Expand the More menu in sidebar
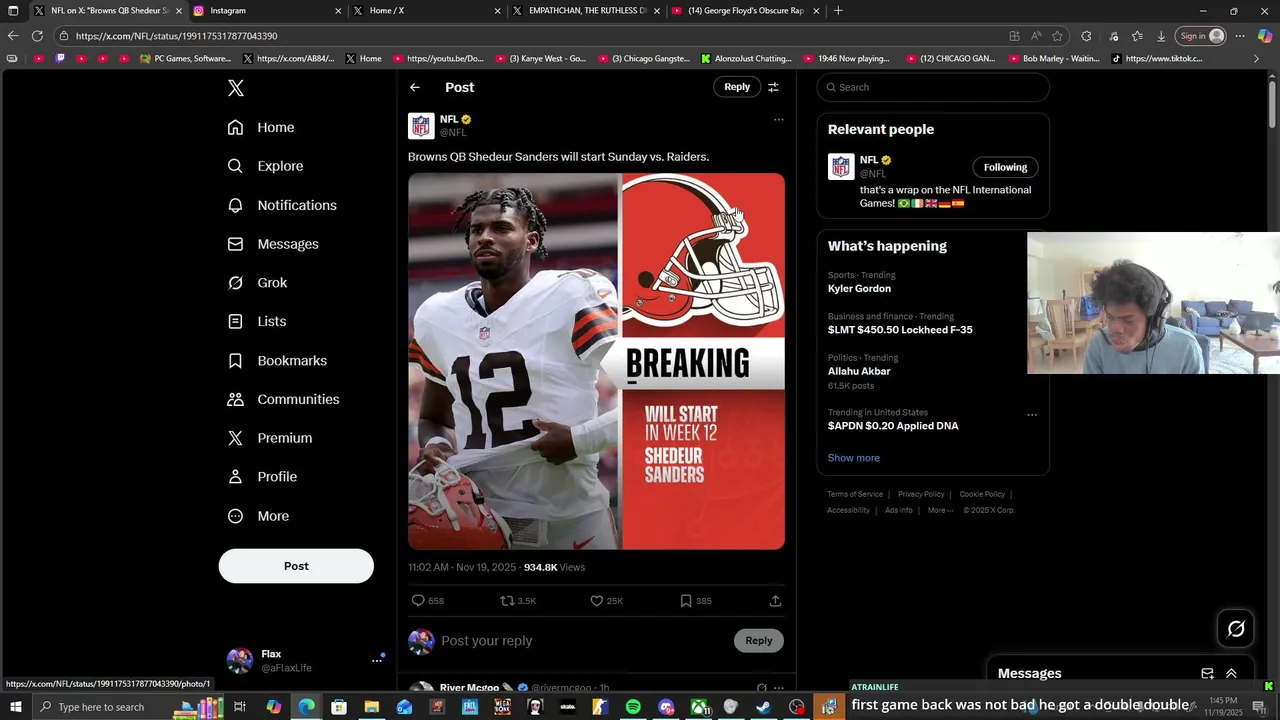The width and height of the screenshot is (1280, 720). (x=258, y=516)
